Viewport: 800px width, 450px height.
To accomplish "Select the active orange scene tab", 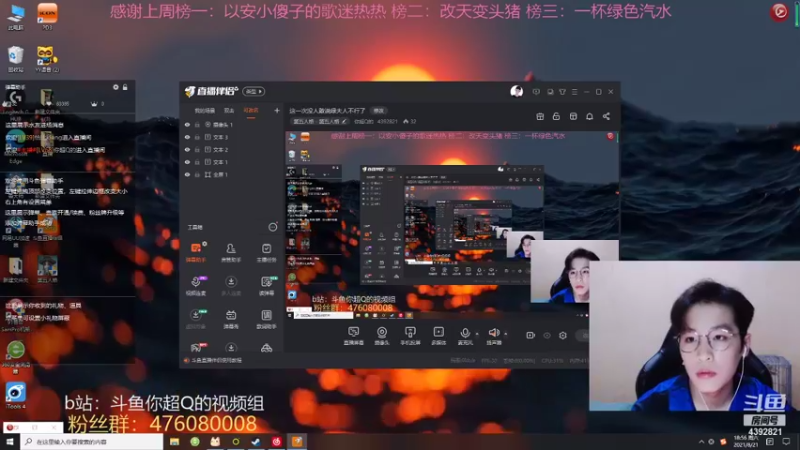I will pyautogui.click(x=251, y=111).
